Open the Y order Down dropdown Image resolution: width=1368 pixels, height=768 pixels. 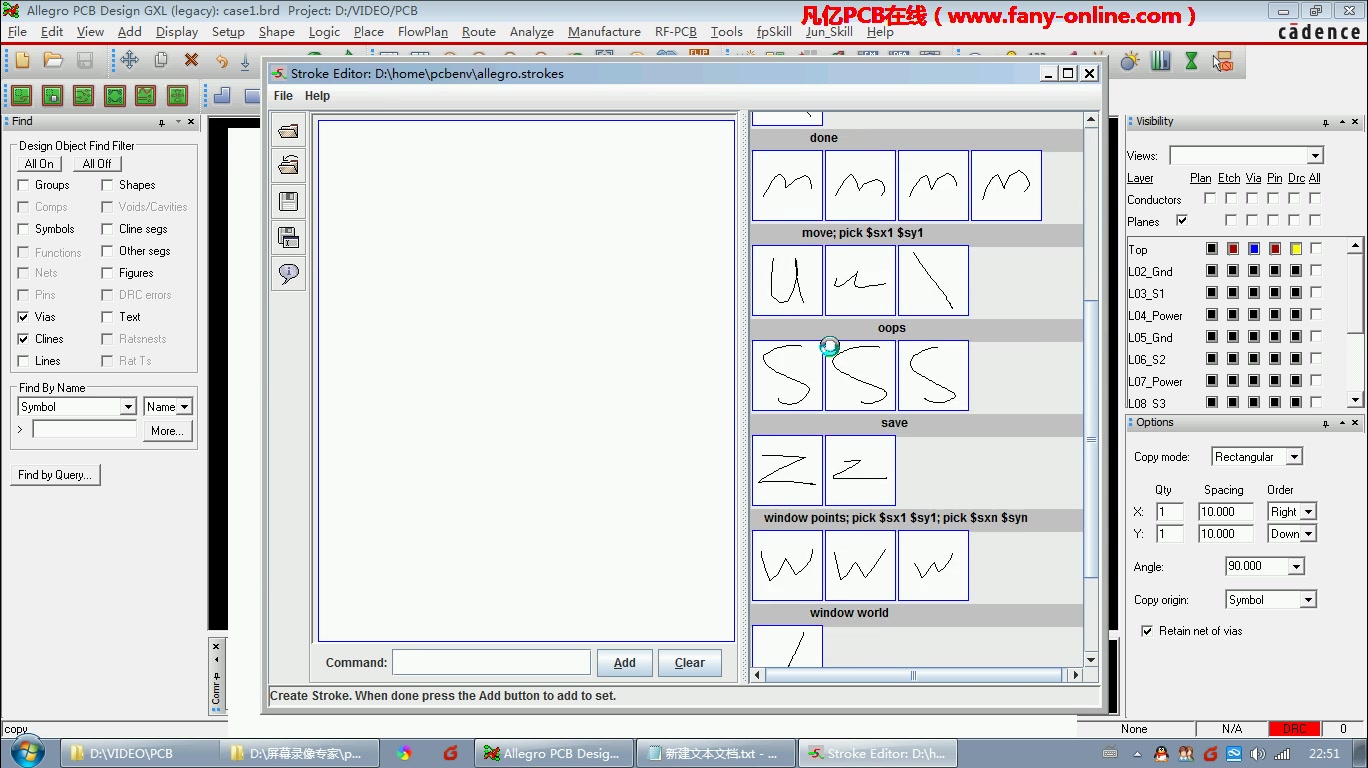[x=1308, y=534]
